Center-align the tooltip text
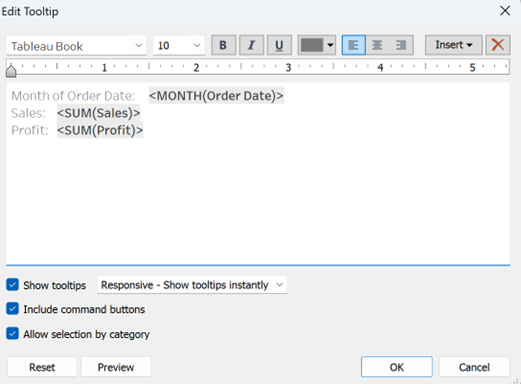 377,45
